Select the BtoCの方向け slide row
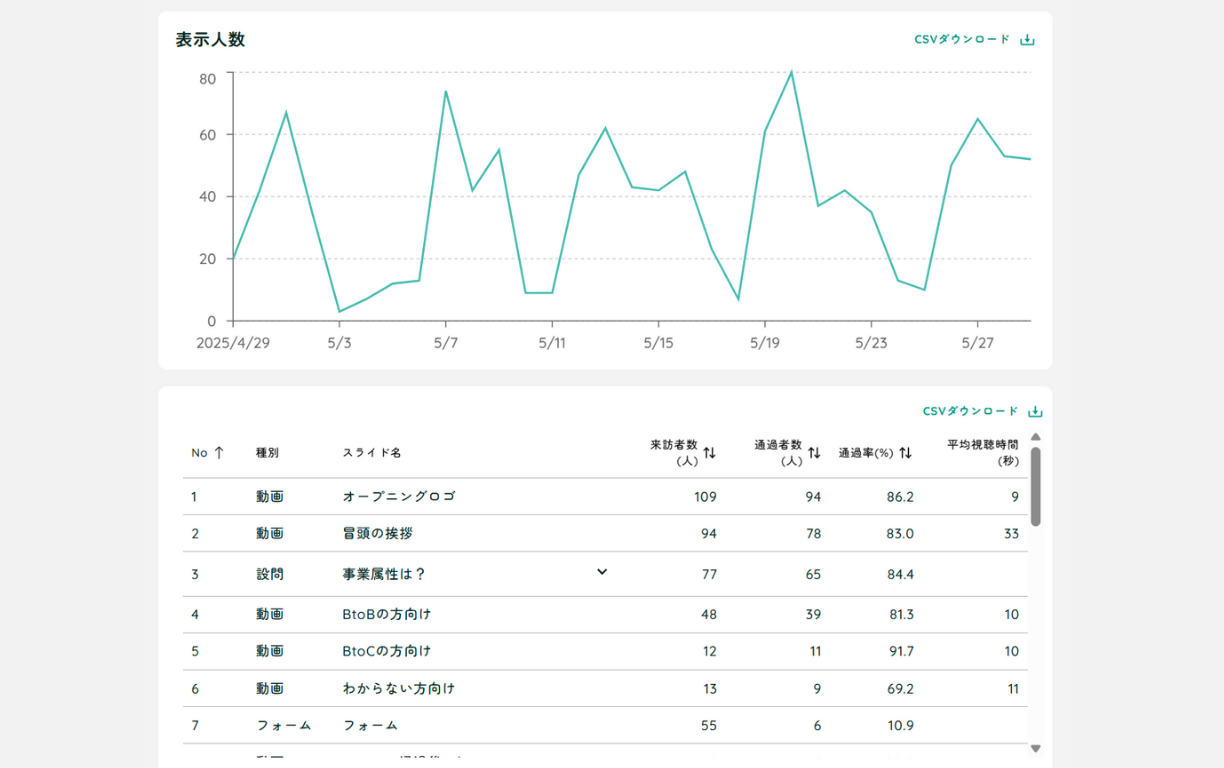1224x768 pixels. 387,652
